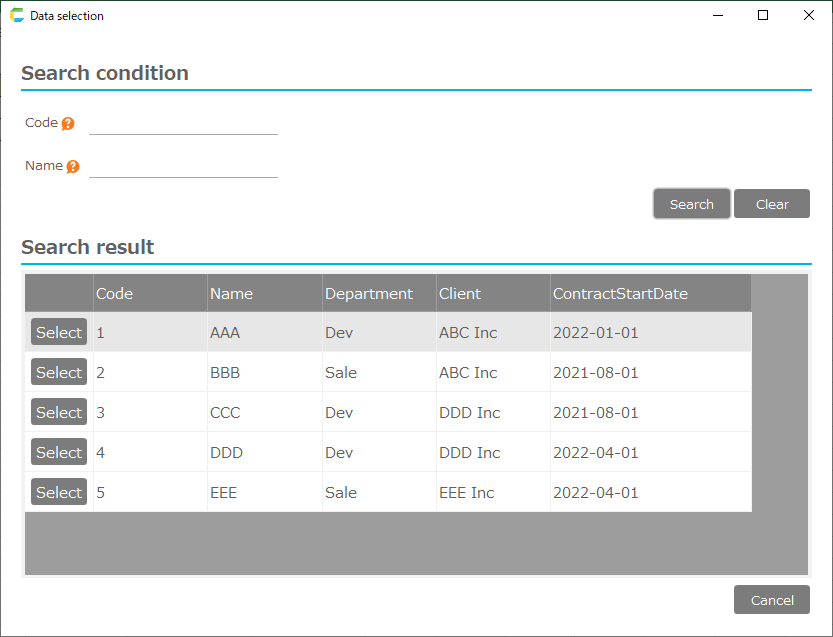Click the help icon next to Code

pos(68,124)
